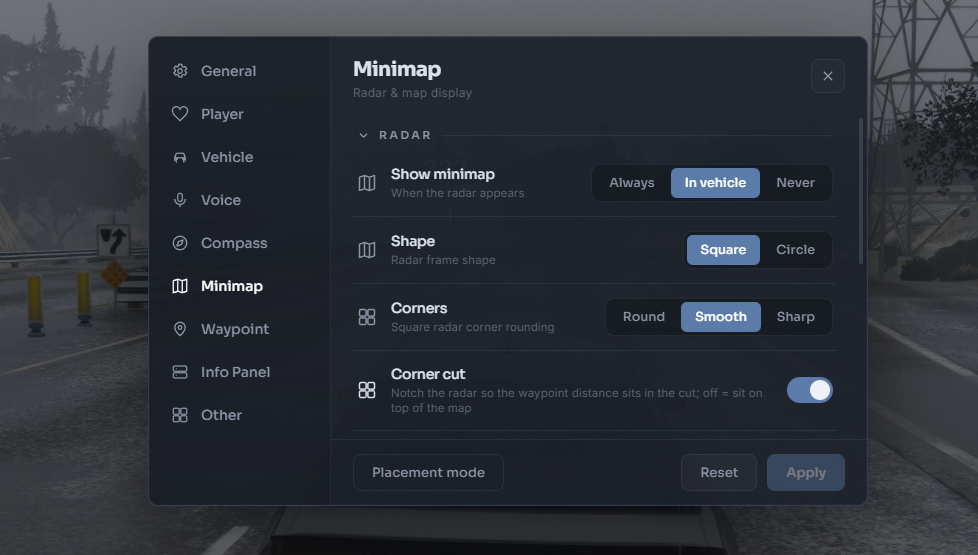The width and height of the screenshot is (978, 555).
Task: Click the Apply button
Action: (x=806, y=473)
